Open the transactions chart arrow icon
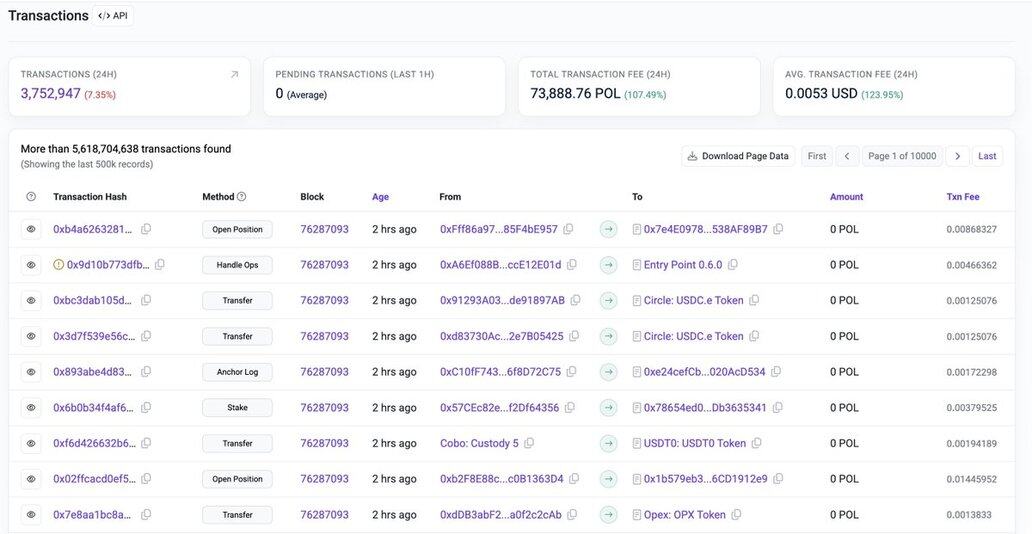The height and width of the screenshot is (534, 1032). point(234,75)
